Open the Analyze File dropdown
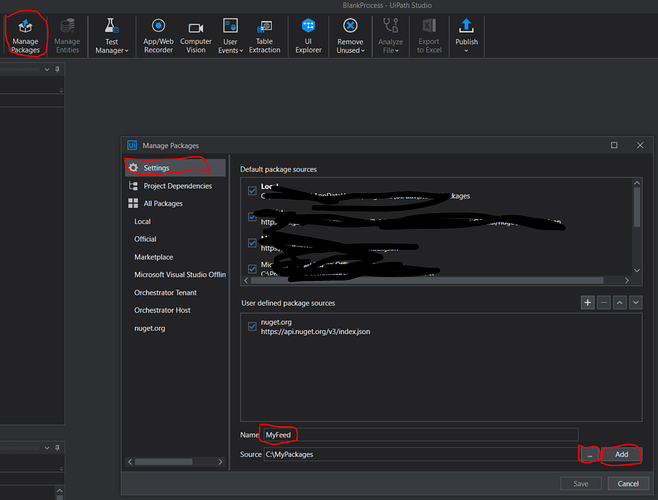Image resolution: width=658 pixels, height=500 pixels. 390,36
